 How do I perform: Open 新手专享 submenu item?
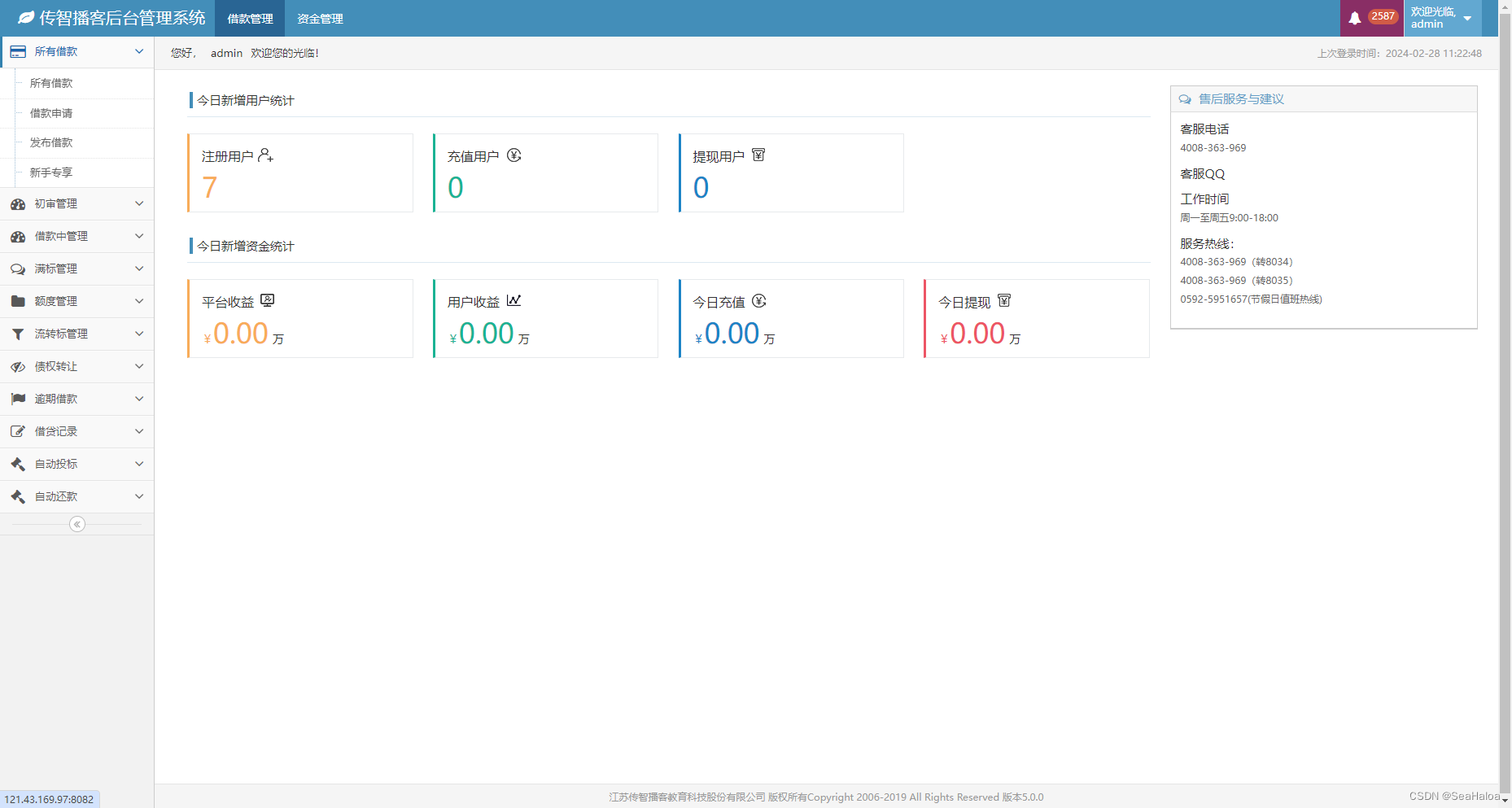pos(77,173)
